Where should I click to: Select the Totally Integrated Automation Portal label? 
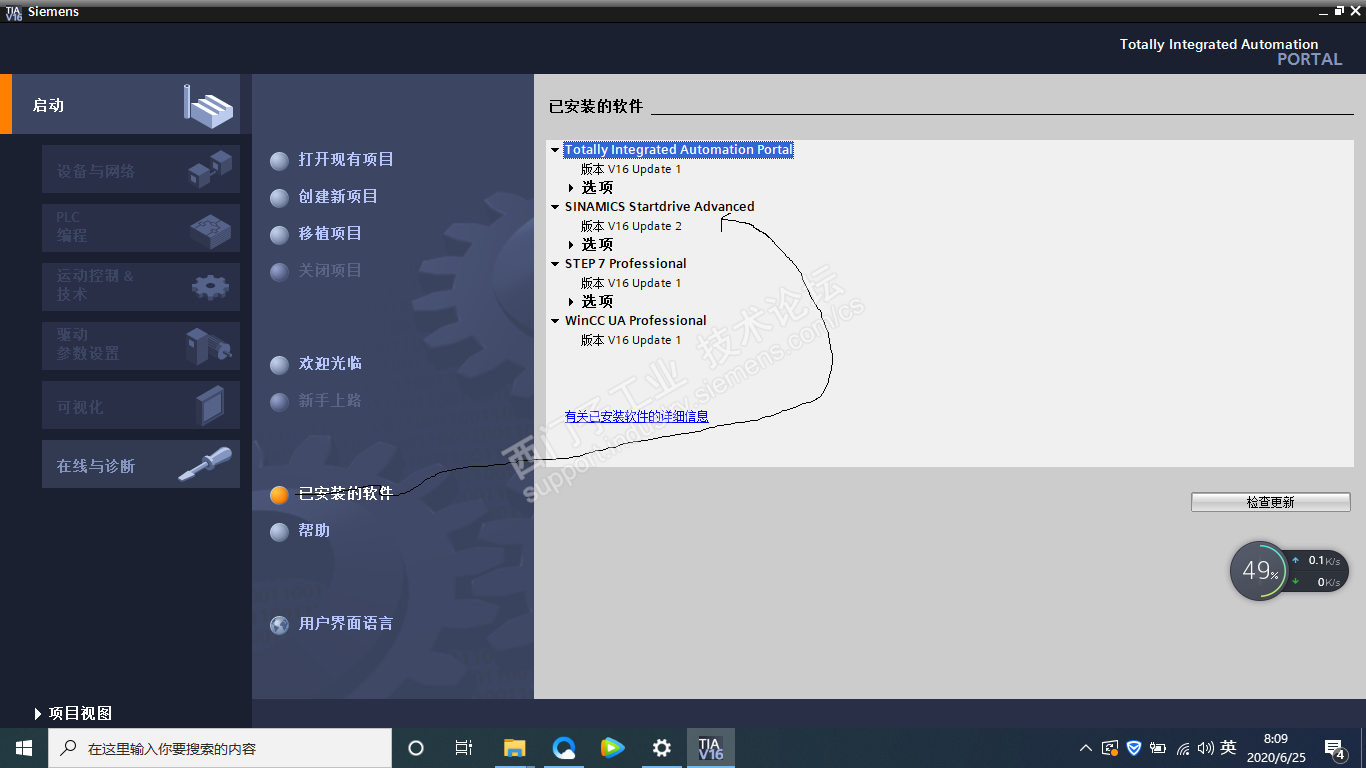pyautogui.click(x=679, y=150)
